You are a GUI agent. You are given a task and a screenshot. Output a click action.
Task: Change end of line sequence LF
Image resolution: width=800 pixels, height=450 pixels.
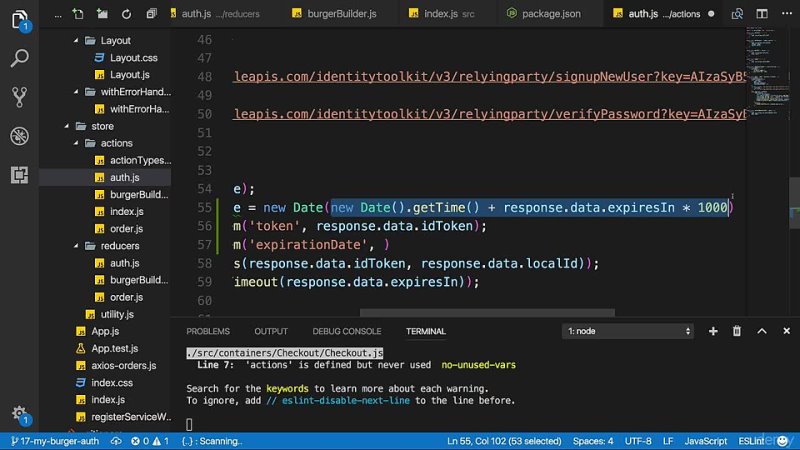(x=668, y=441)
